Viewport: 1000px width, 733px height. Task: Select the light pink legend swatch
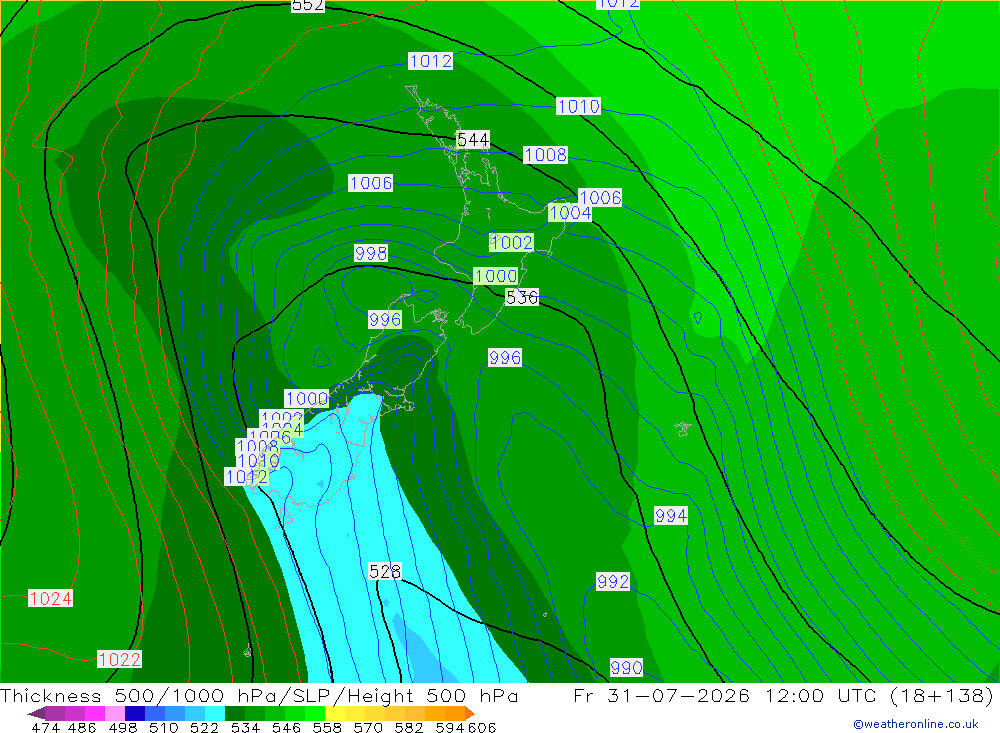click(115, 713)
